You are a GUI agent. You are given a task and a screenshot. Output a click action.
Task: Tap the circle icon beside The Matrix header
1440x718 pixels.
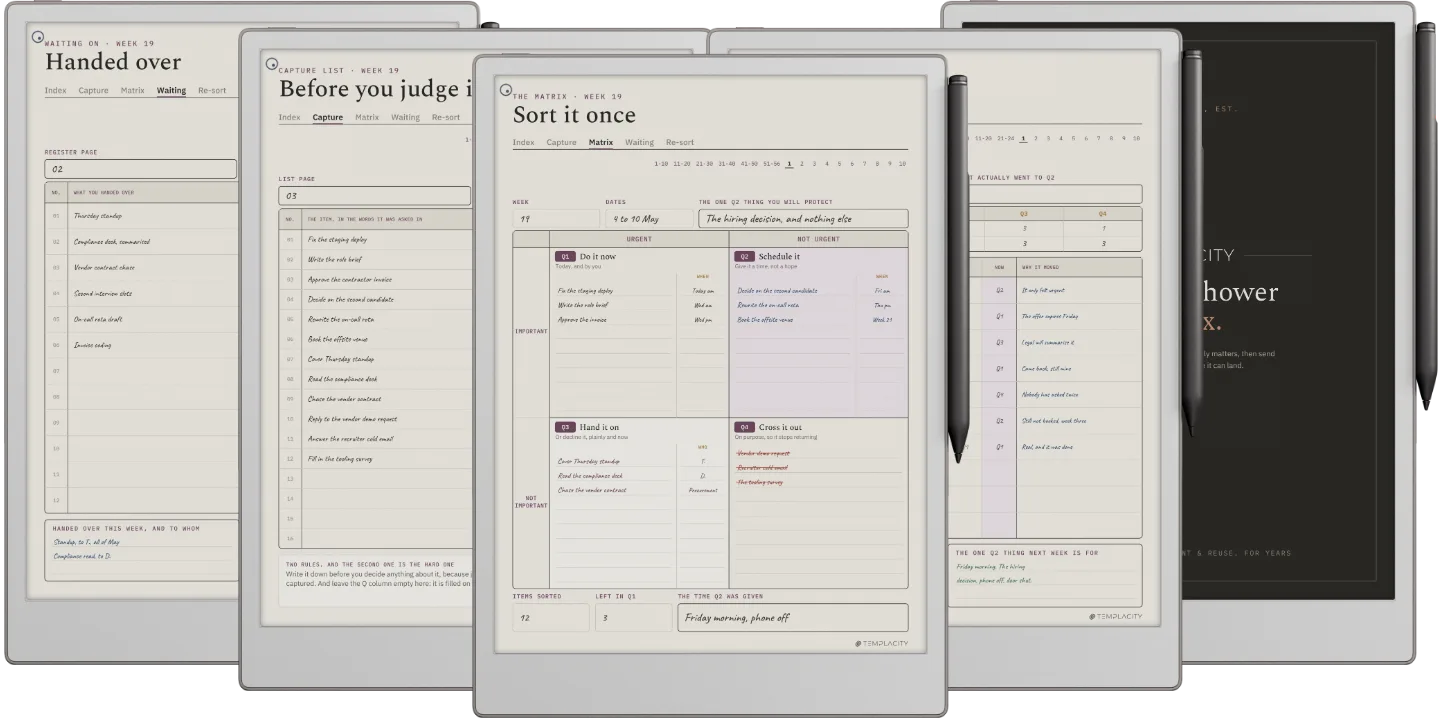506,90
